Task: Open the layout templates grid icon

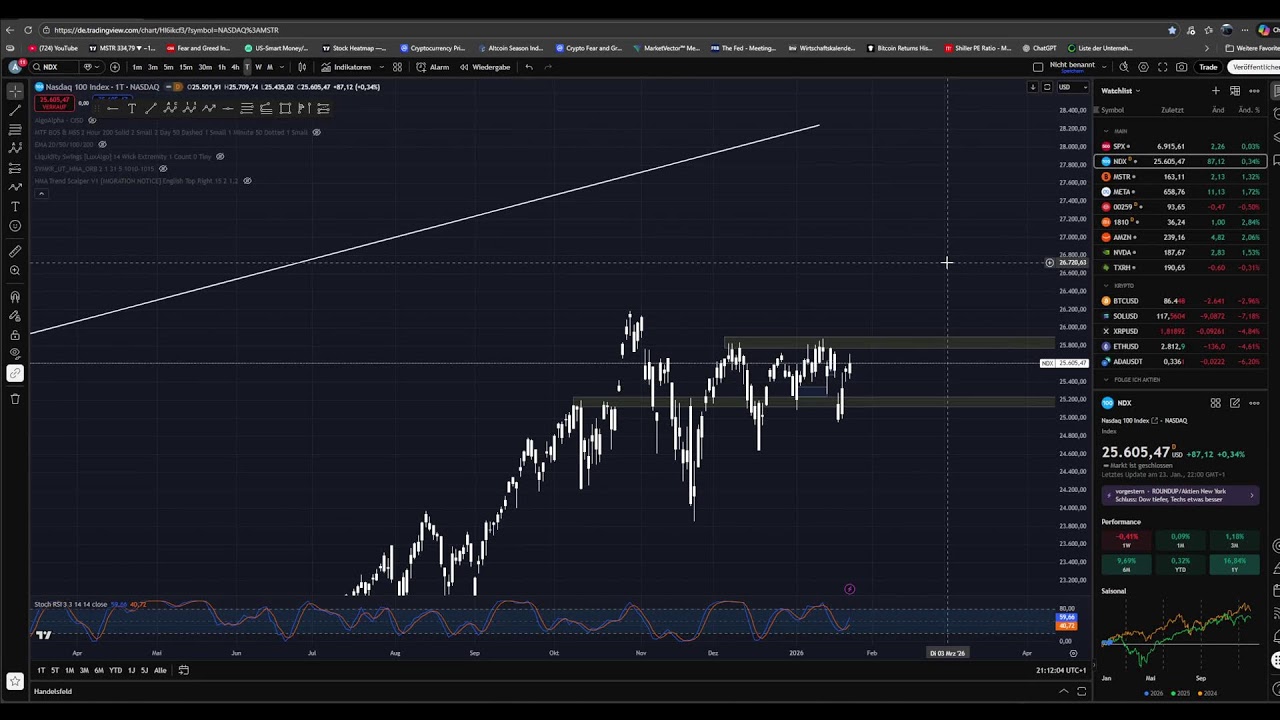Action: pyautogui.click(x=397, y=67)
